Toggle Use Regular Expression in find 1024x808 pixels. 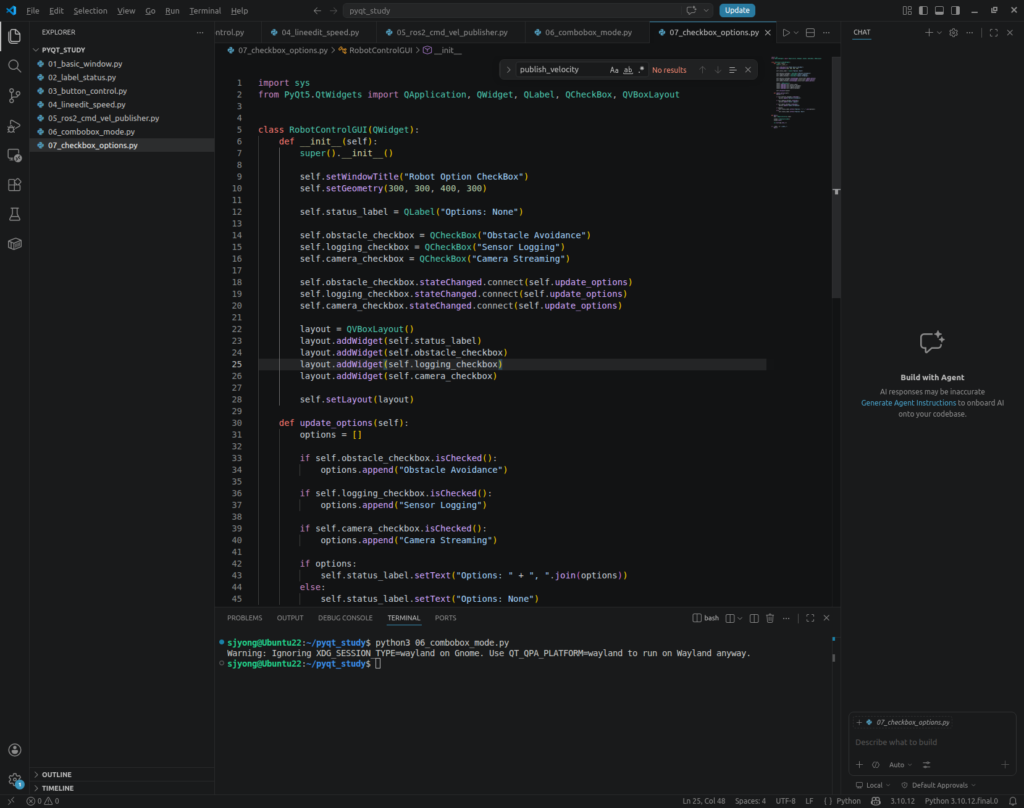[x=641, y=70]
